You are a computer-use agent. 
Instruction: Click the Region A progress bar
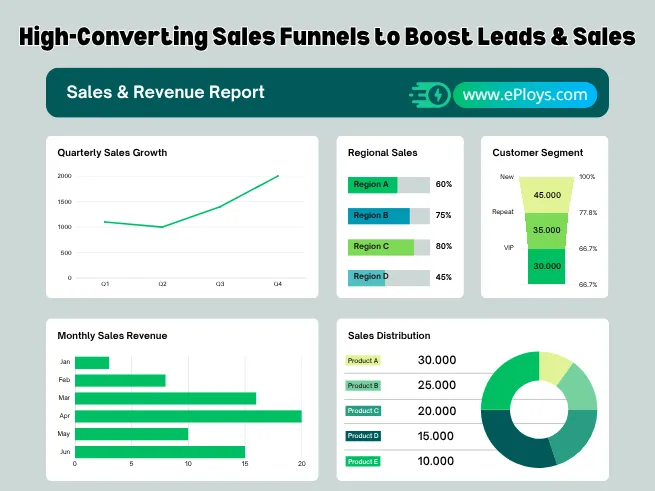(x=389, y=185)
